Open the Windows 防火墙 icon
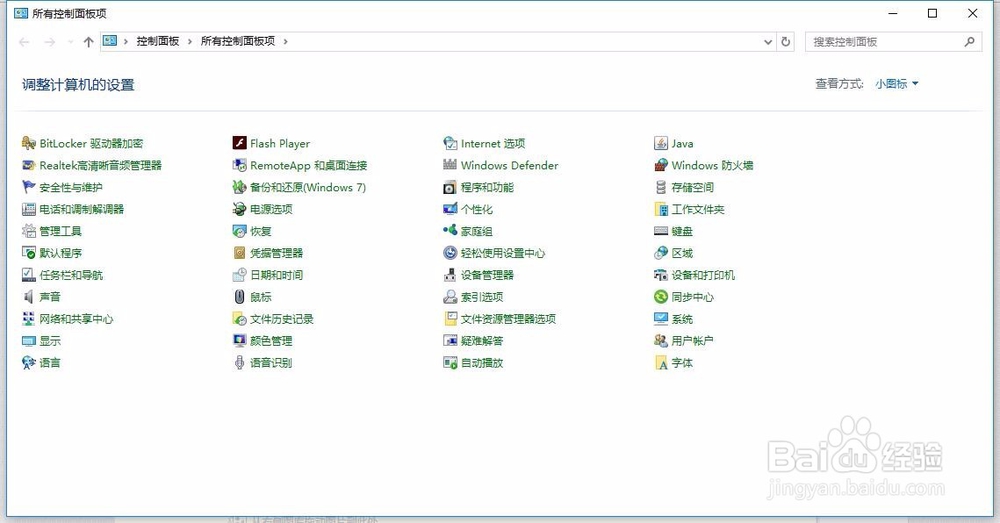This screenshot has height=523, width=1000. [661, 165]
